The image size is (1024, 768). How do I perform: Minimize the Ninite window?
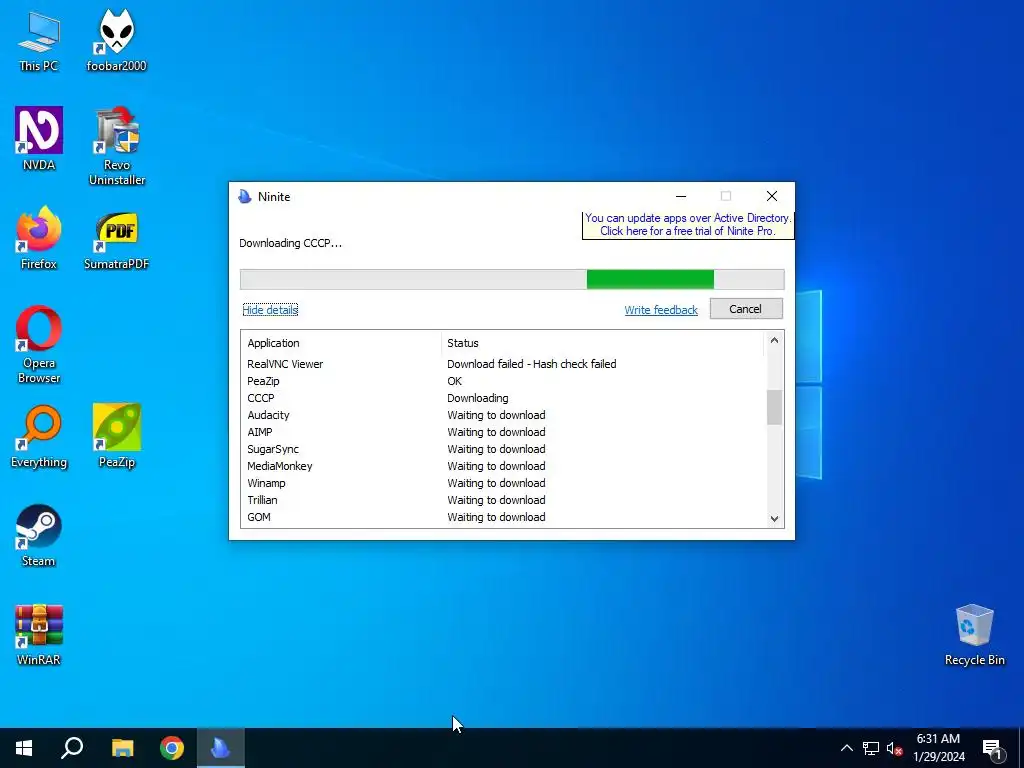[681, 196]
